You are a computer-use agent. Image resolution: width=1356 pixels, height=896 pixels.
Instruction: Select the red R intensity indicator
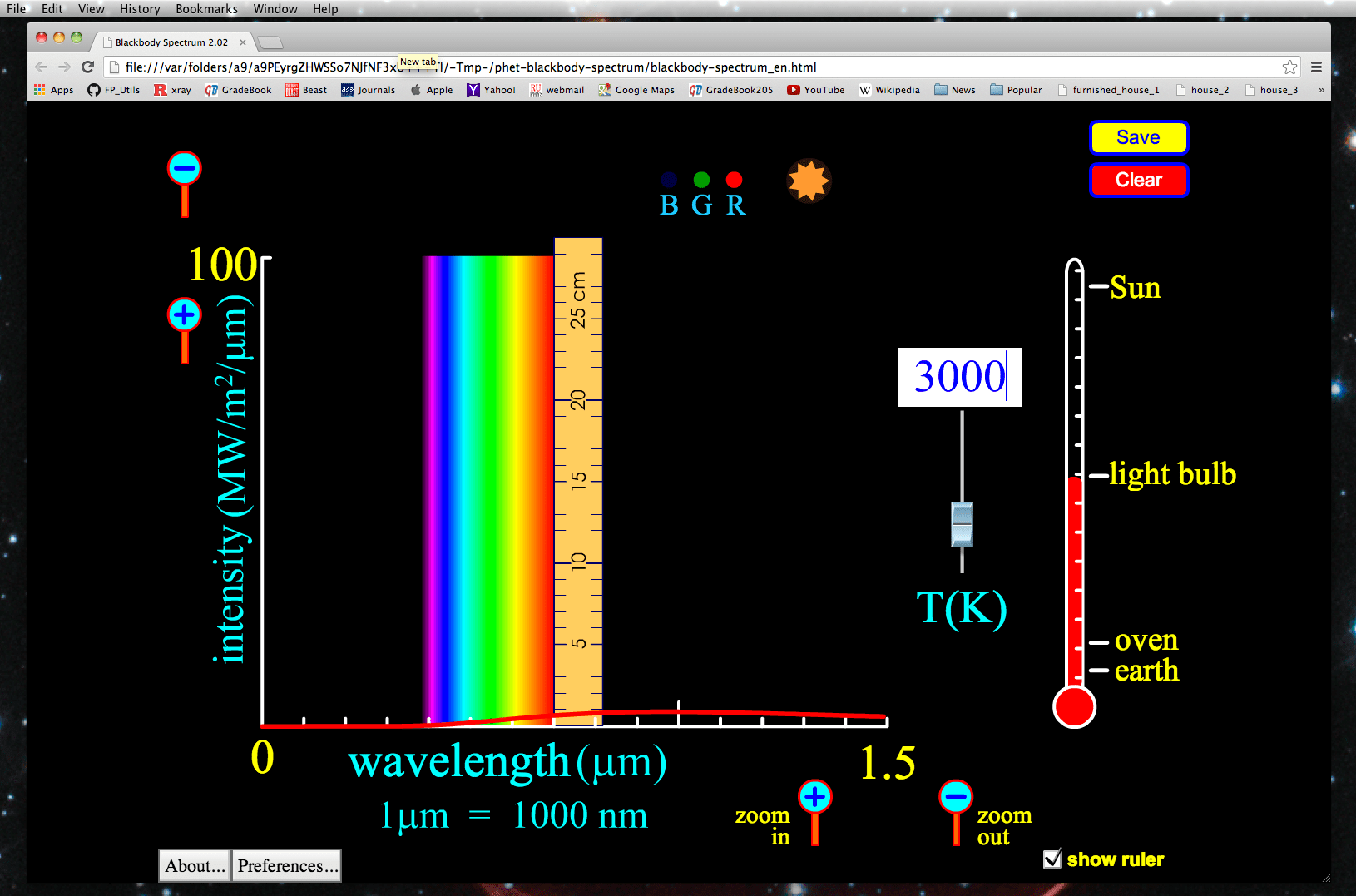(x=734, y=179)
